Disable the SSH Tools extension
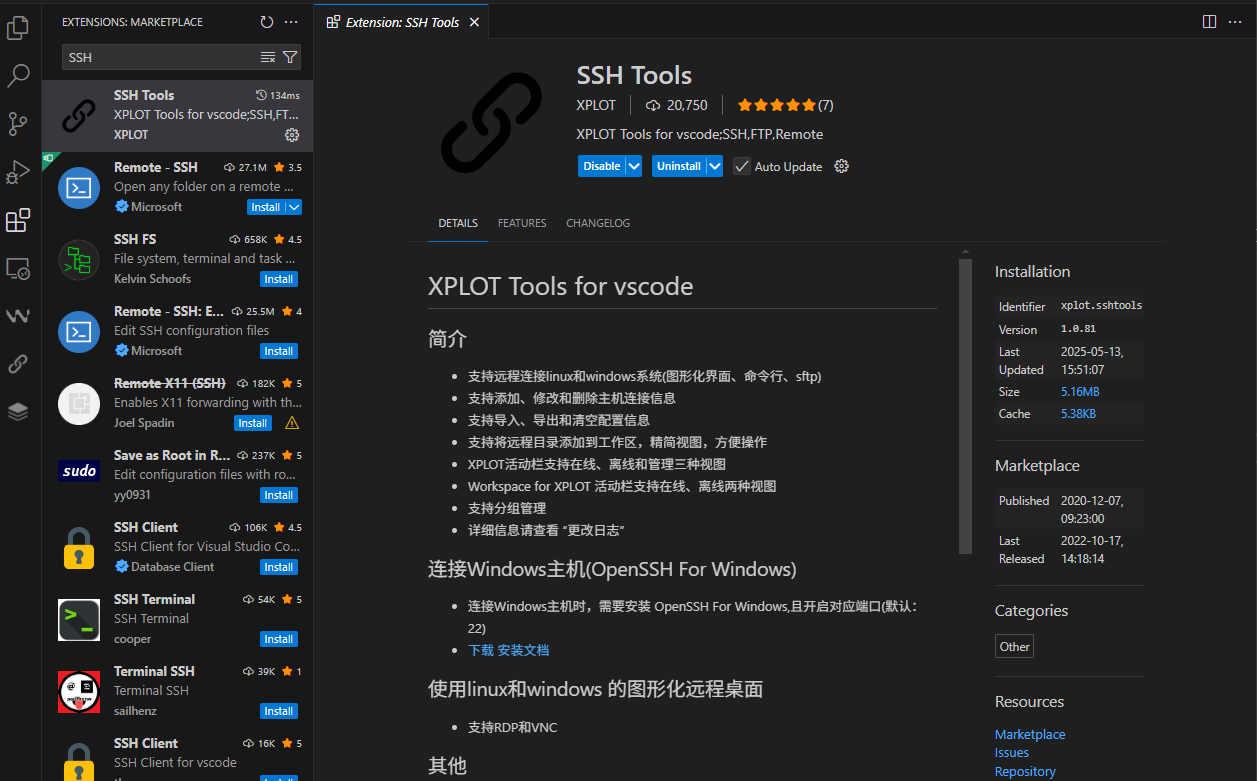This screenshot has height=781, width=1257. pyautogui.click(x=602, y=166)
